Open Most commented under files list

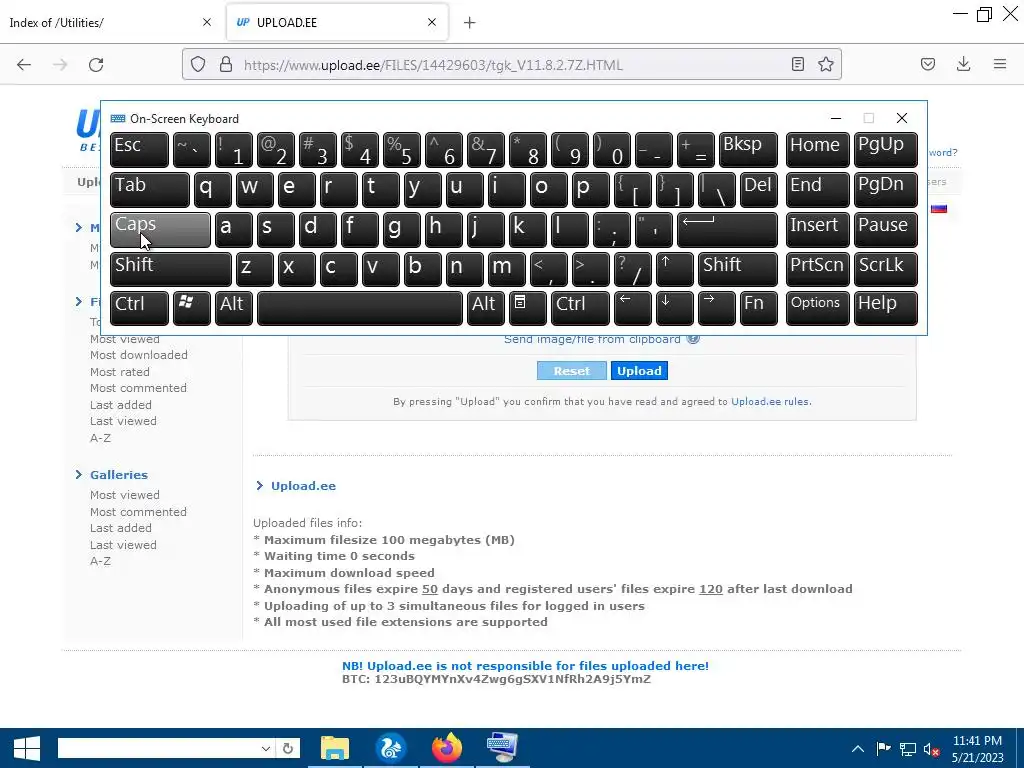click(138, 388)
